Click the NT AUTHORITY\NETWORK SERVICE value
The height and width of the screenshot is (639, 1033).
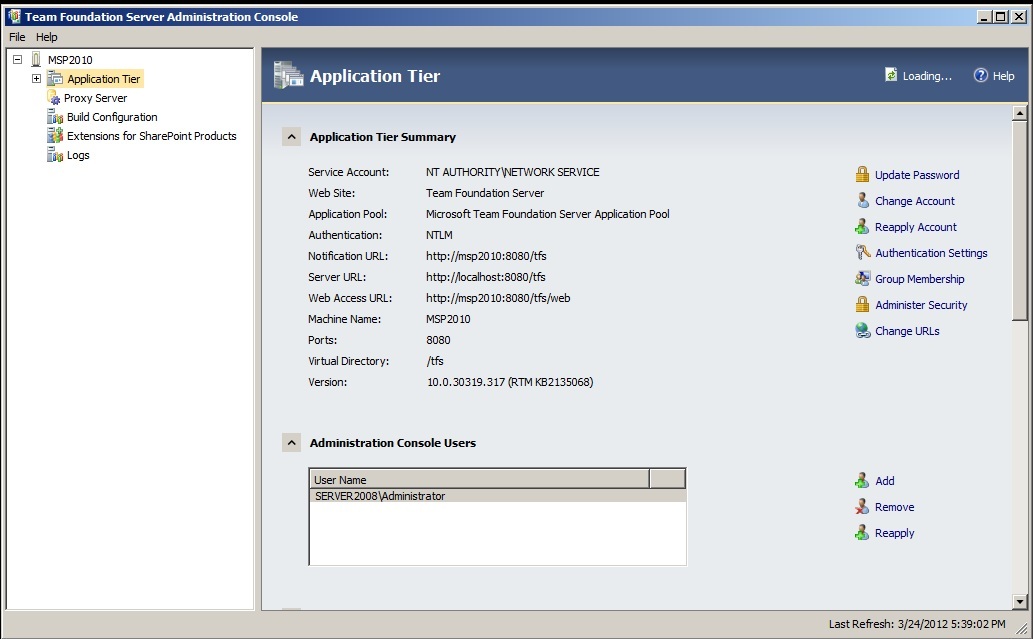pyautogui.click(x=513, y=172)
